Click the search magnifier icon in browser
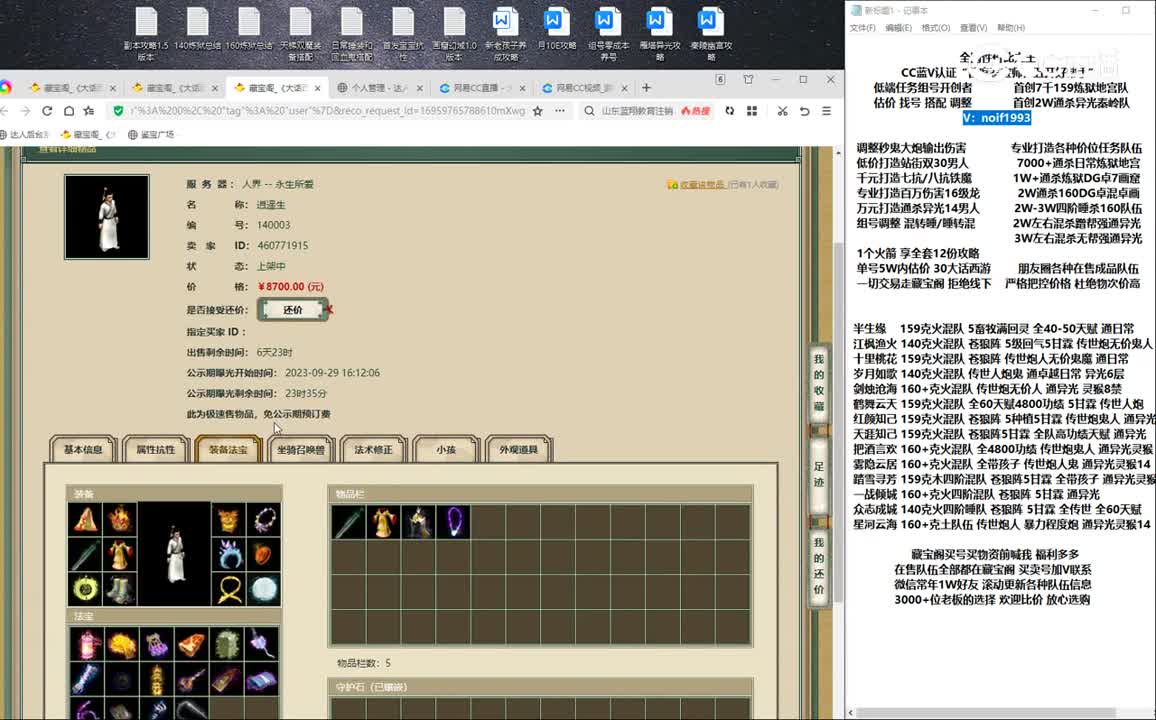Image resolution: width=1156 pixels, height=720 pixels. (589, 111)
